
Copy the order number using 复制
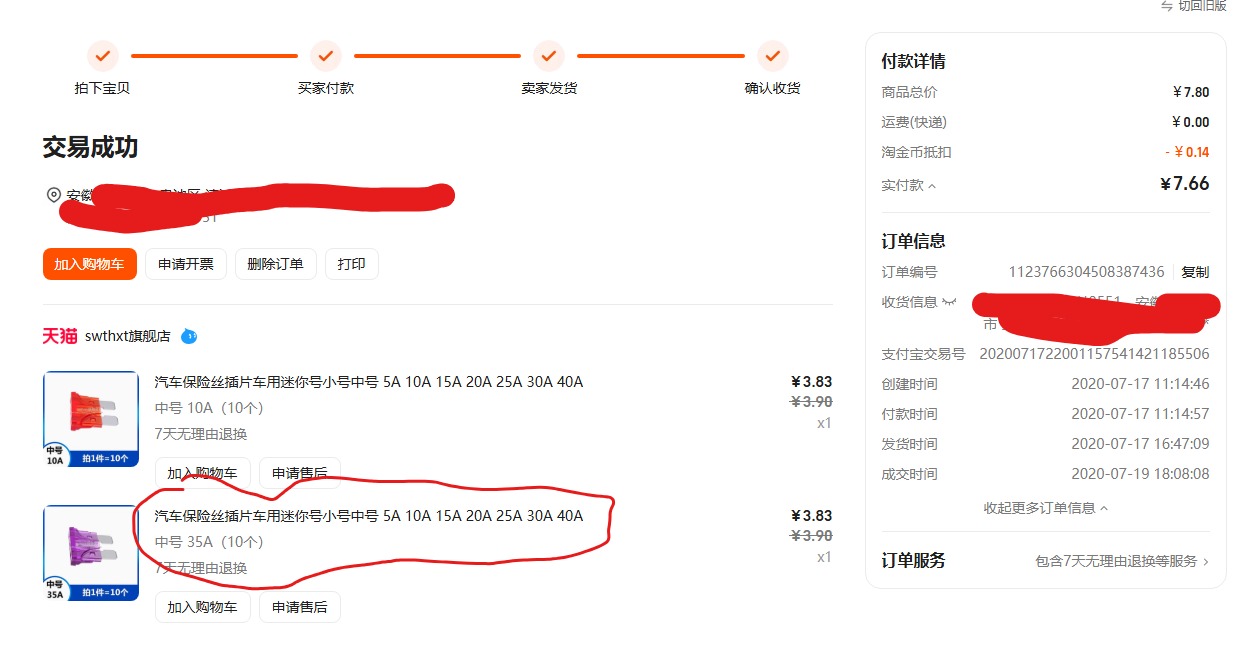tap(1195, 271)
